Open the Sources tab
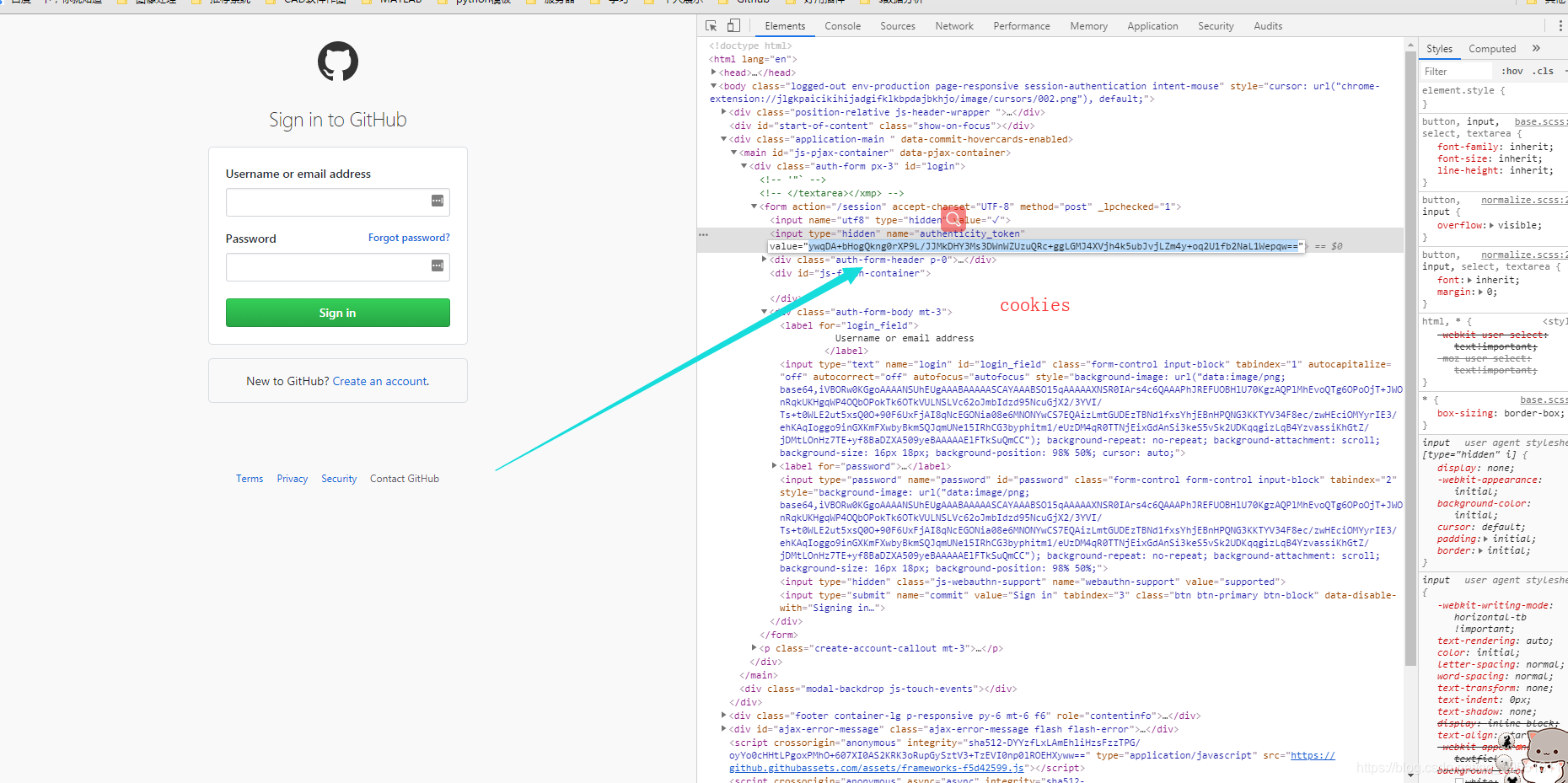Screen dimensions: 1568x783 pos(898,26)
